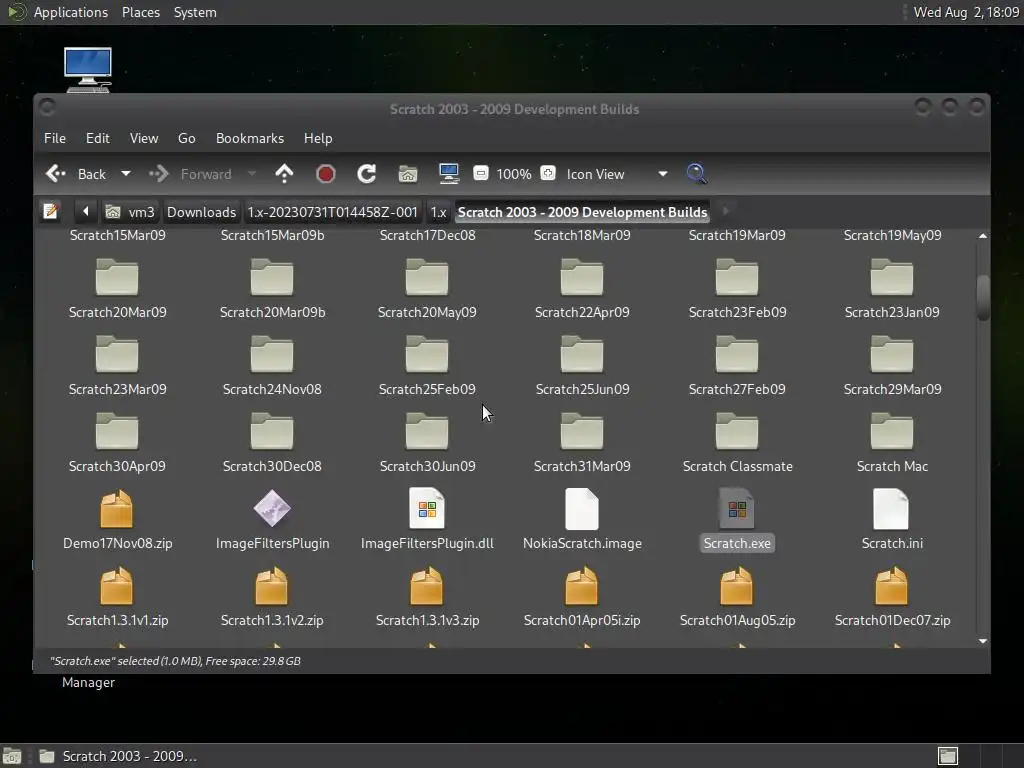This screenshot has width=1024, height=768.
Task: Open the View menu
Action: pyautogui.click(x=144, y=138)
